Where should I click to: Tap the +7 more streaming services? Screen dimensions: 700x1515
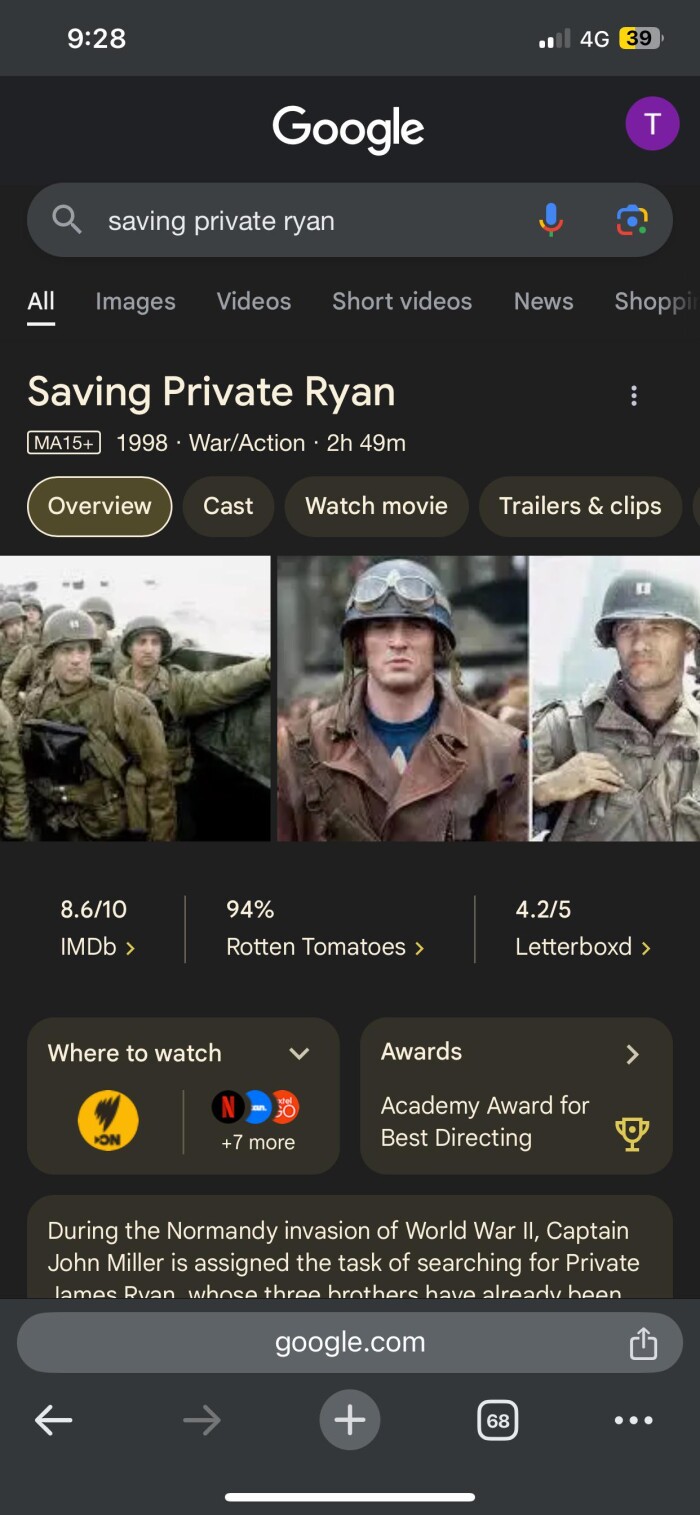[258, 1142]
